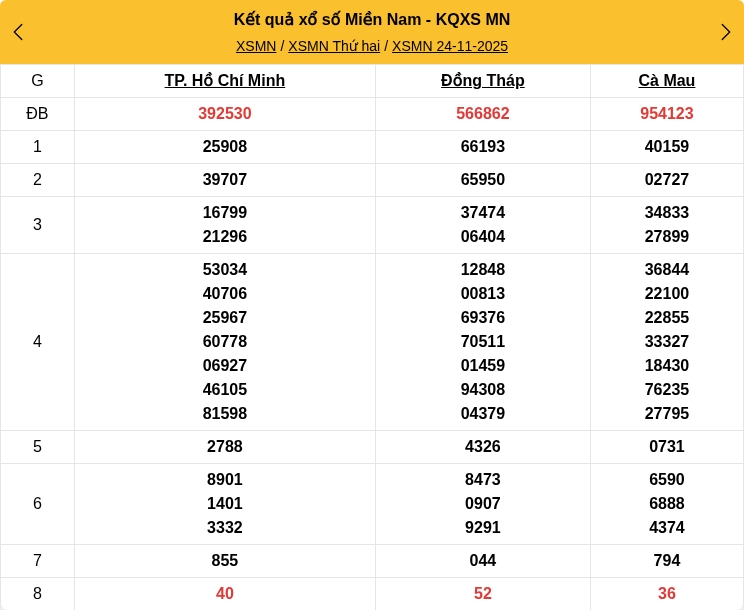Click Cà Mau special prize 954123
Image resolution: width=744 pixels, height=610 pixels.
(667, 114)
